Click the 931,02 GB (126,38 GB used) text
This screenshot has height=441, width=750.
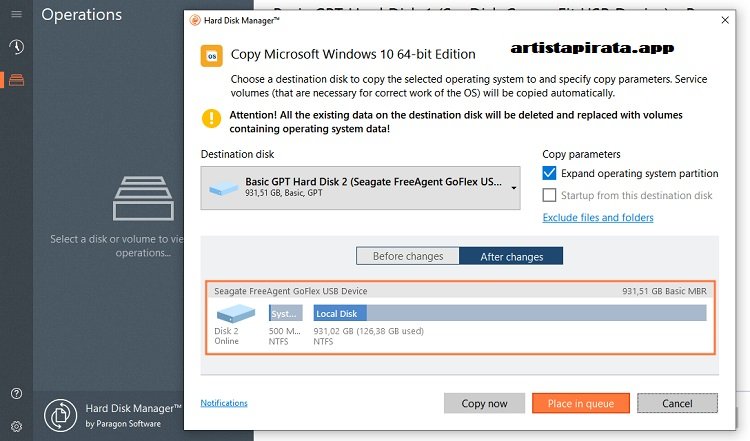coord(368,331)
